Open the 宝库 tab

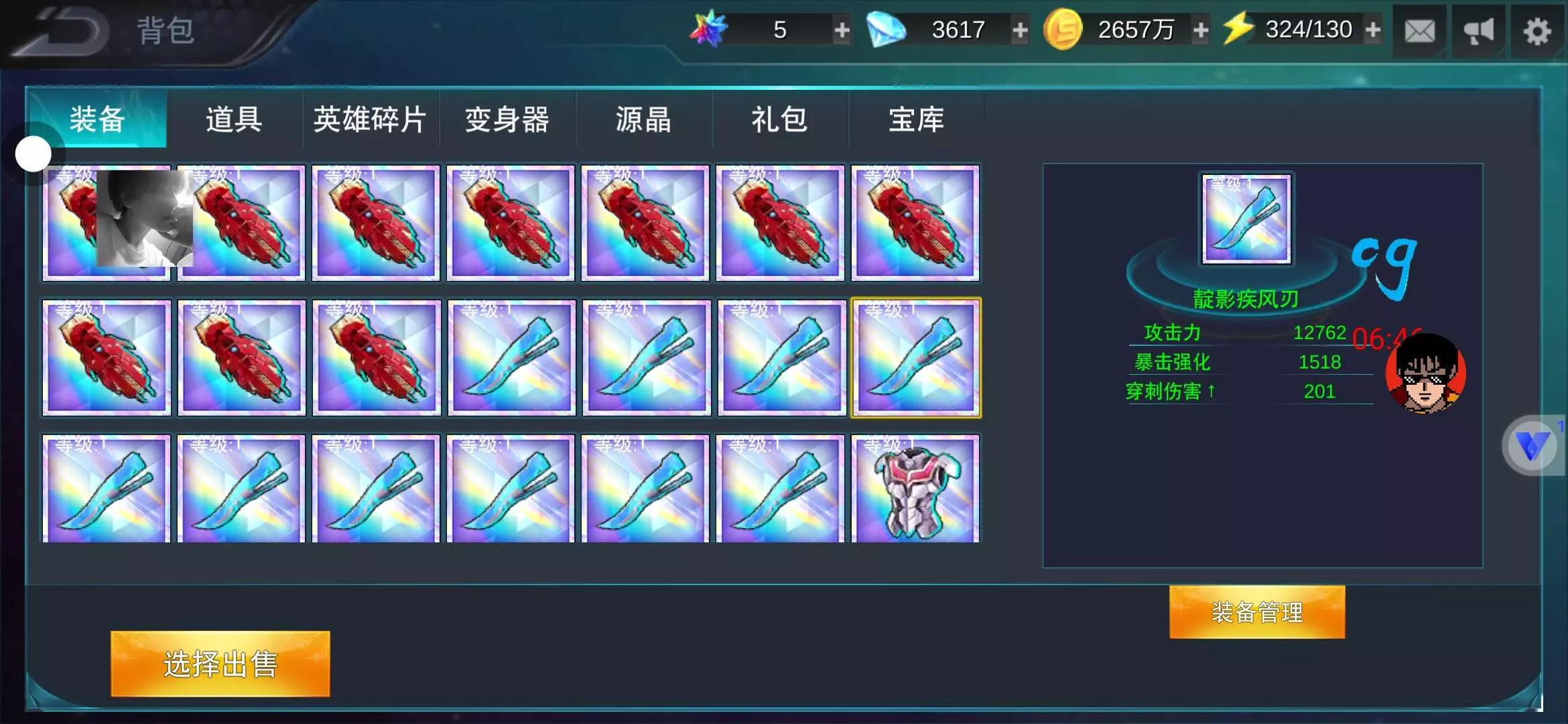click(916, 120)
